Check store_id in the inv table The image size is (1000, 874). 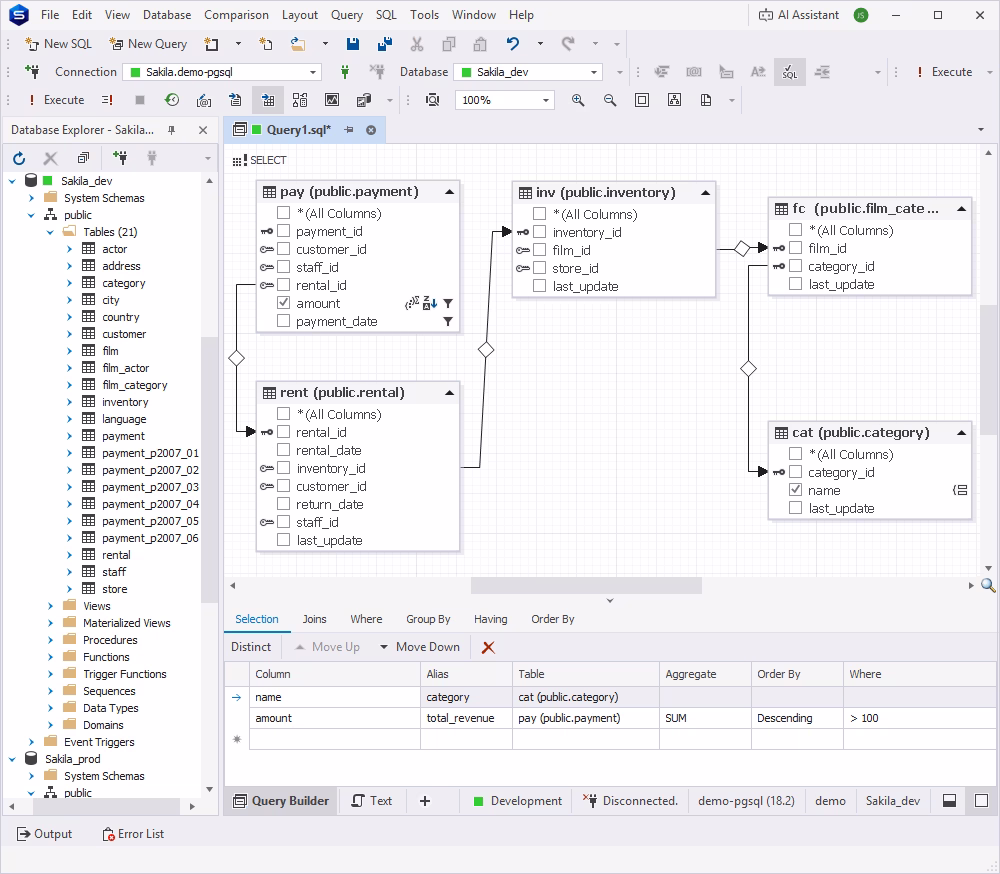540,268
